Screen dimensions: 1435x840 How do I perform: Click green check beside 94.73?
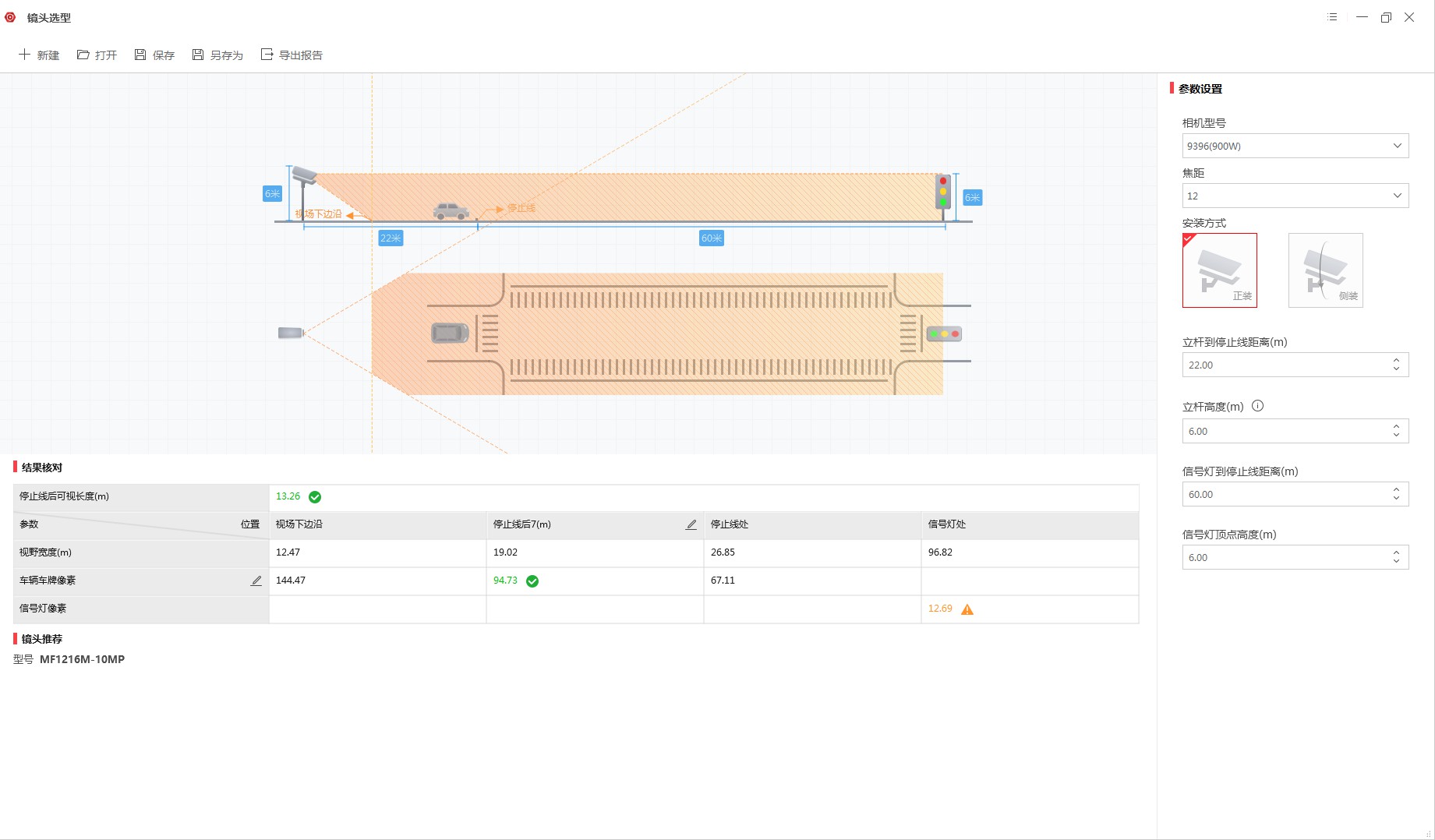point(532,581)
